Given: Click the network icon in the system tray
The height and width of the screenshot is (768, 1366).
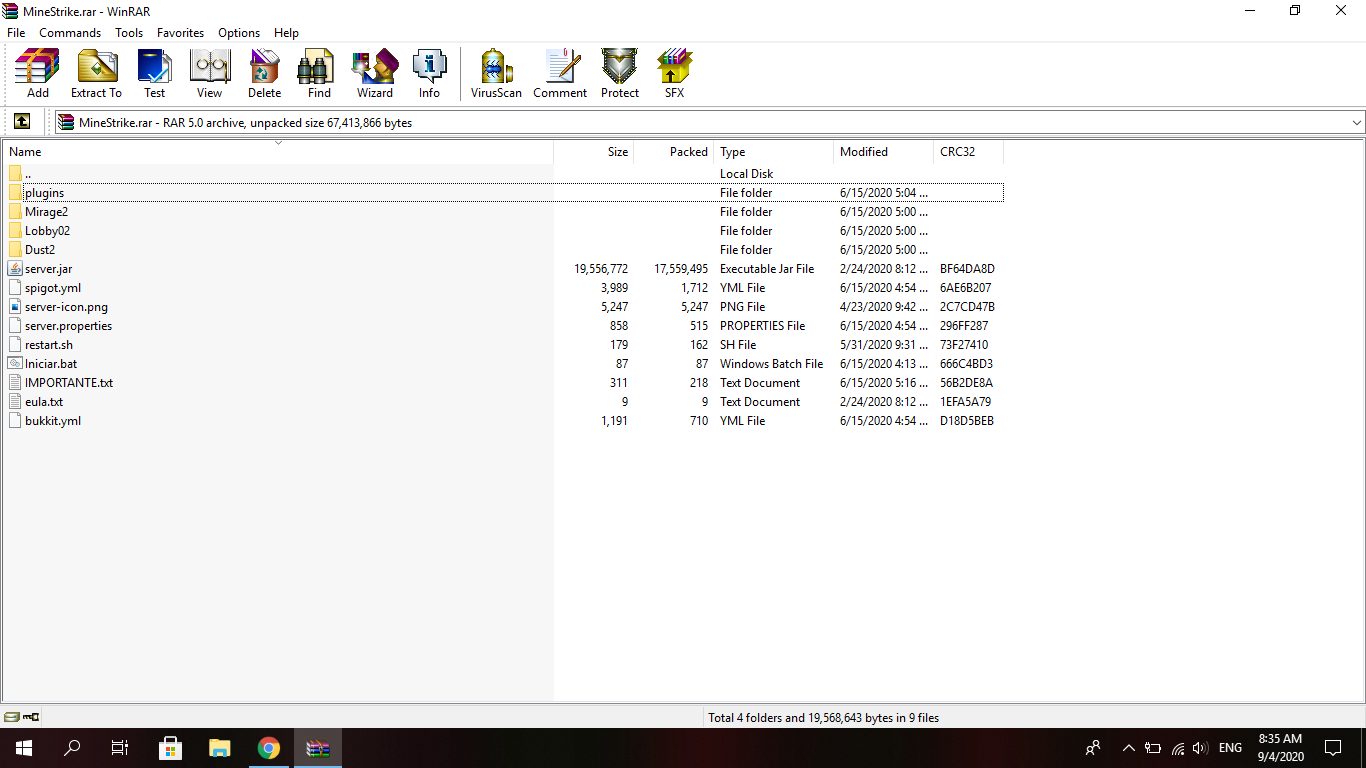Looking at the screenshot, I should coord(1177,748).
